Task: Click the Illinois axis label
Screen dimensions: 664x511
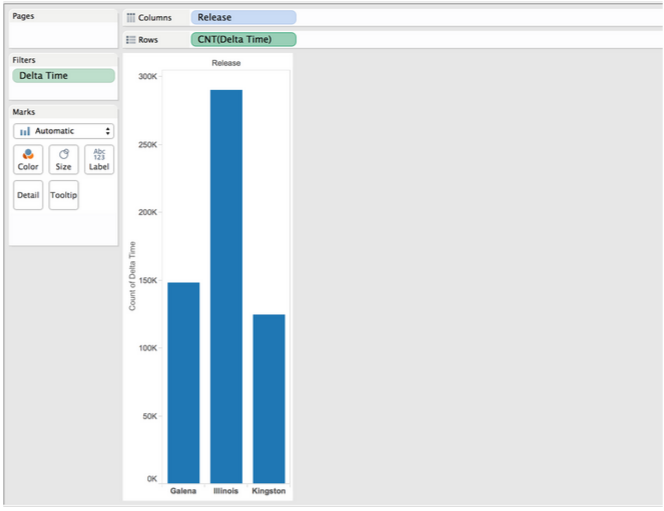Action: pyautogui.click(x=226, y=491)
